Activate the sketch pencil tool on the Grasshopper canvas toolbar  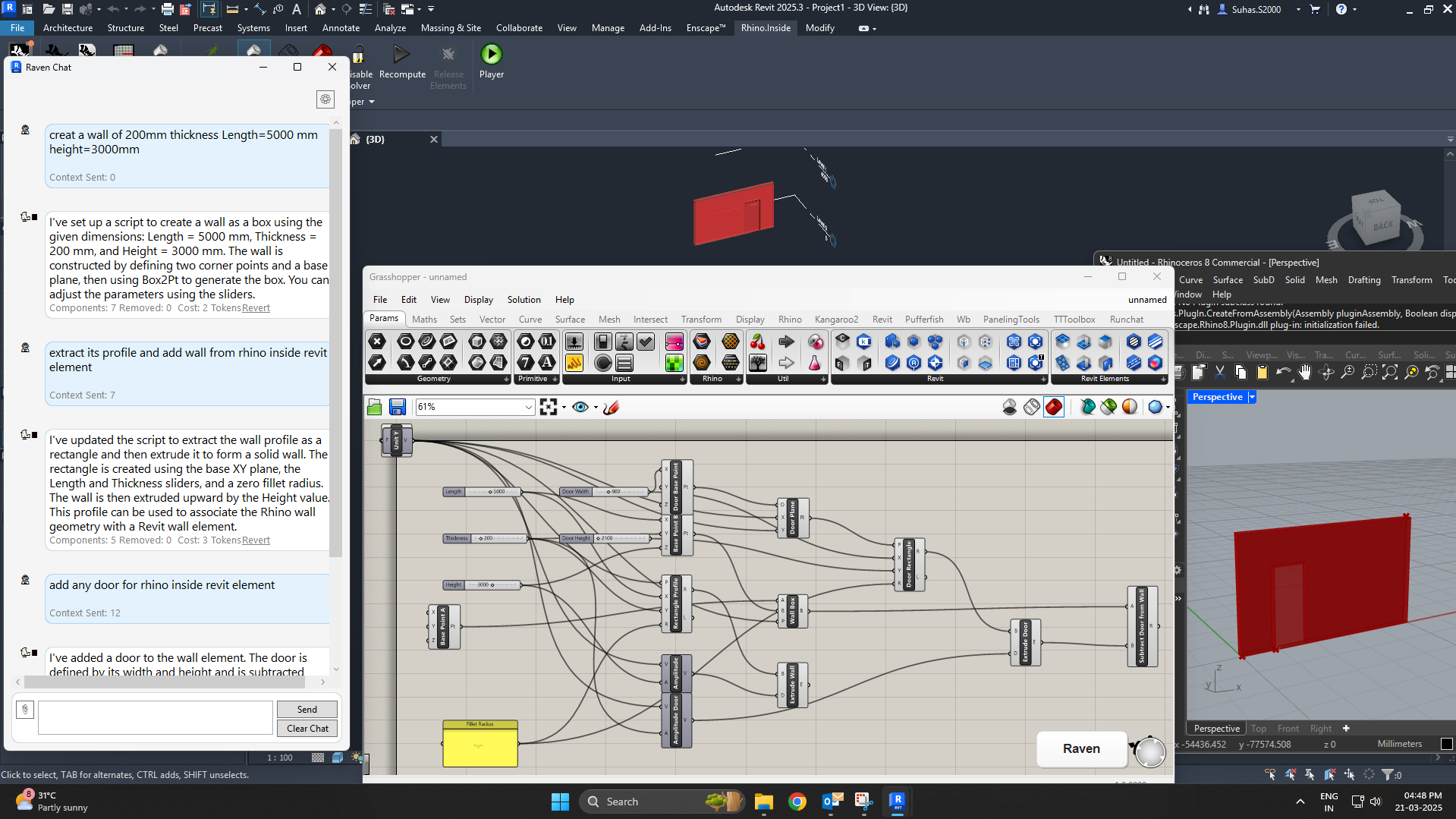(610, 408)
